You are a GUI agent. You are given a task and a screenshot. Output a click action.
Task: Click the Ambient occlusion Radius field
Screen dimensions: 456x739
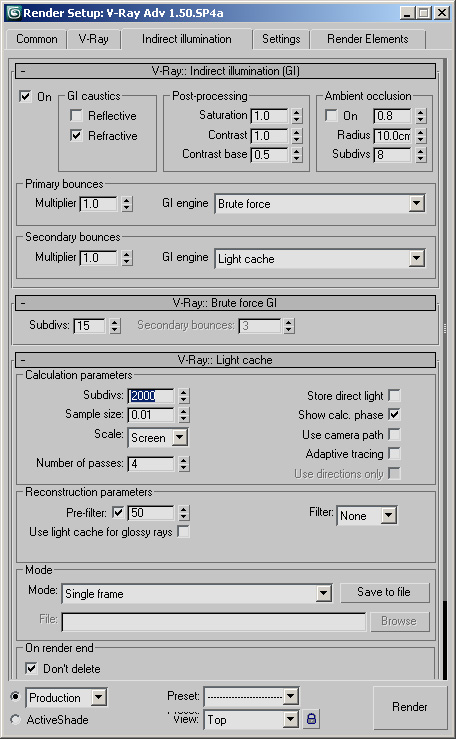coord(392,135)
